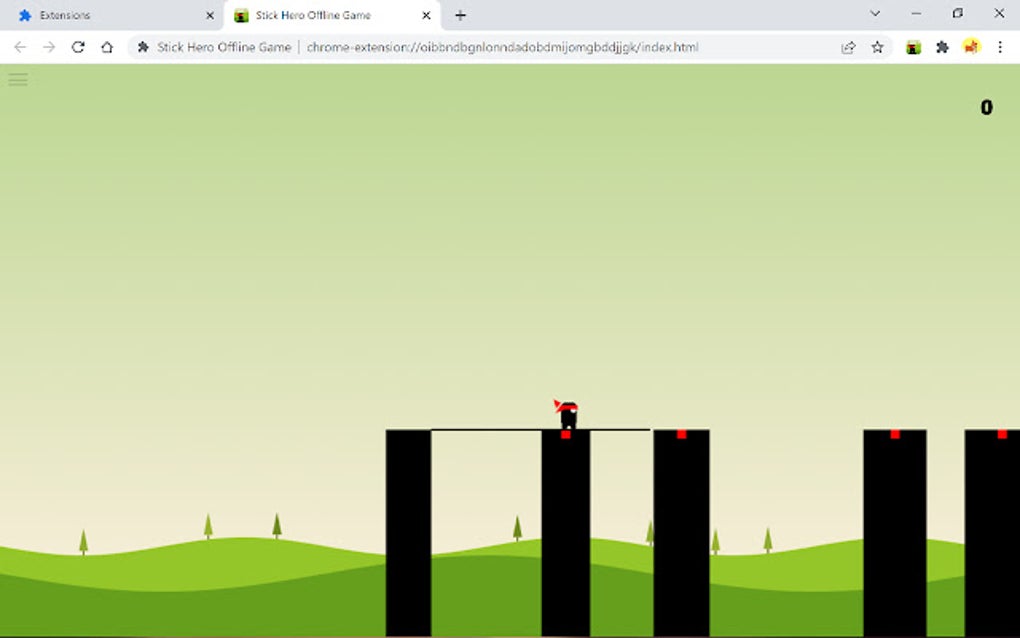Click the score counter showing 0

pos(986,107)
